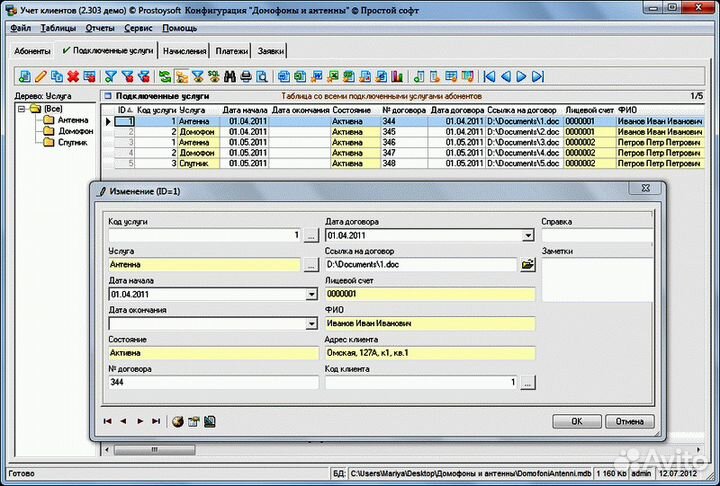Collapse the [Все] tree node

pyautogui.click(x=22, y=108)
